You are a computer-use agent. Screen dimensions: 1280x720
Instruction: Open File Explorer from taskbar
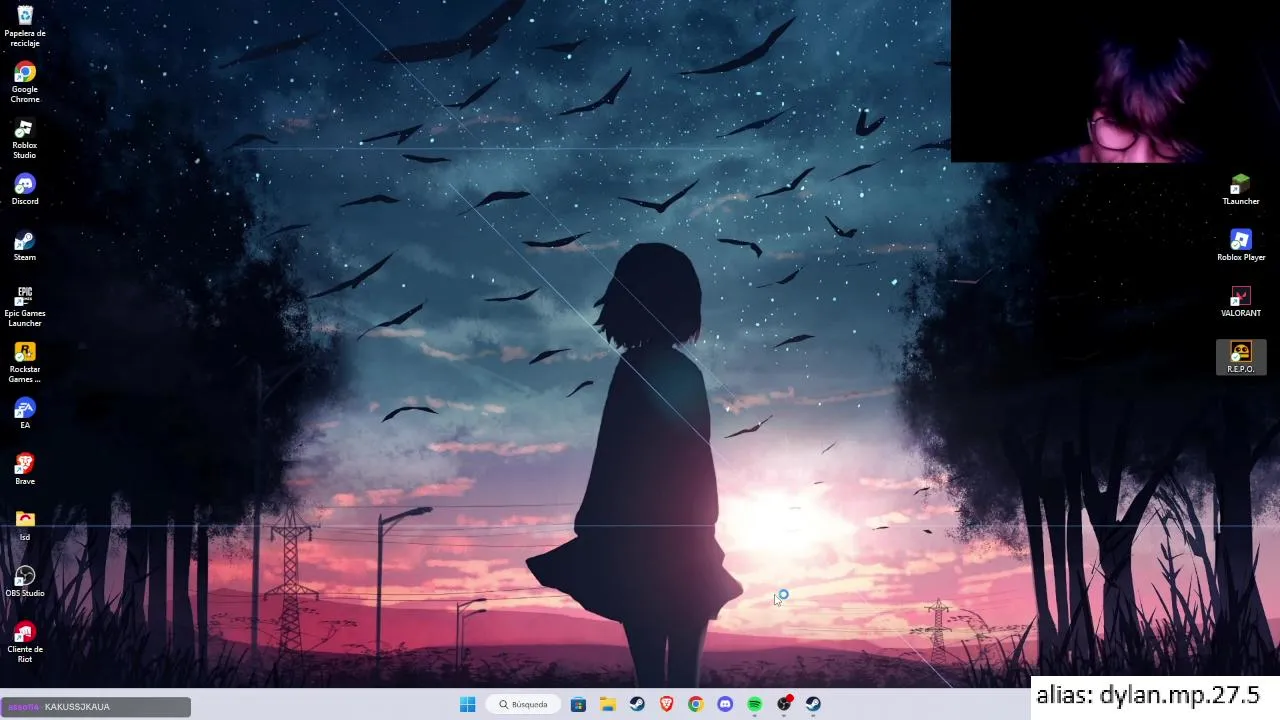coord(607,704)
